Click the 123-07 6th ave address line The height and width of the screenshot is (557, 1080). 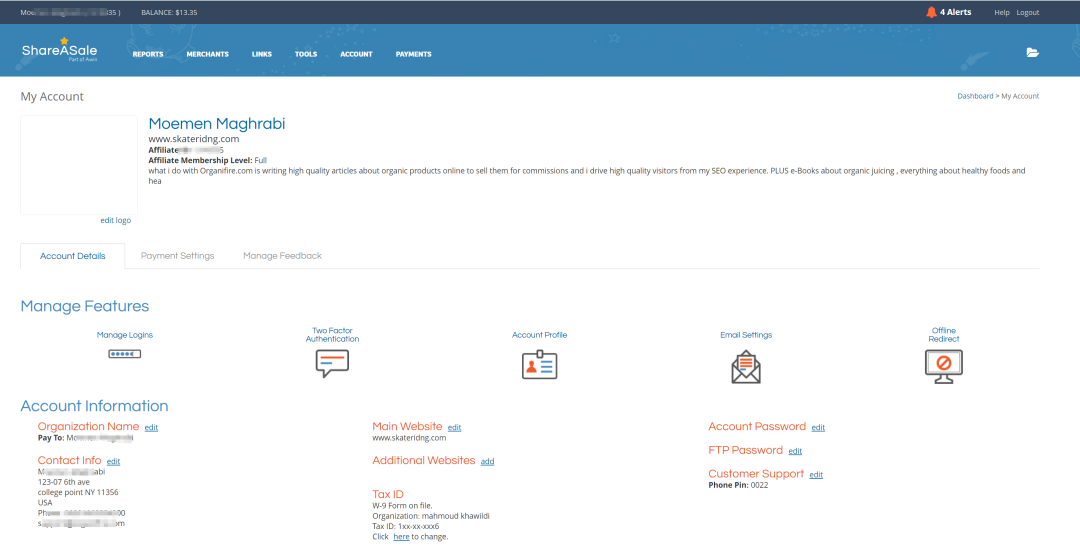pyautogui.click(x=64, y=482)
